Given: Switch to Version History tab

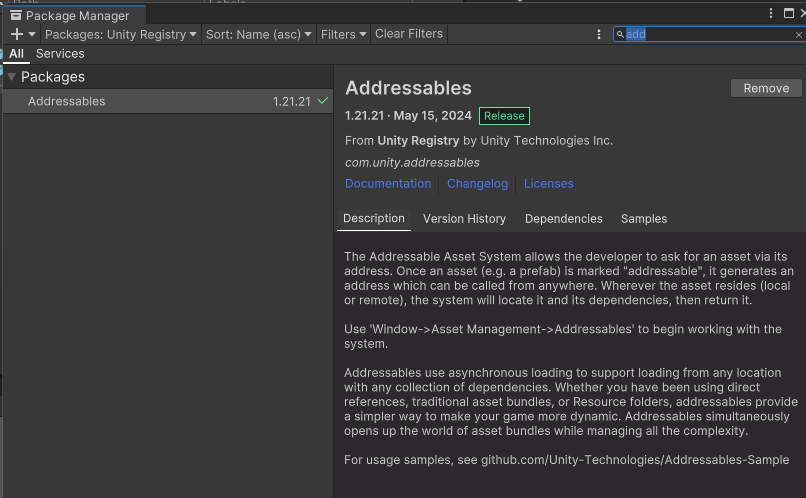Looking at the screenshot, I should click(x=464, y=219).
